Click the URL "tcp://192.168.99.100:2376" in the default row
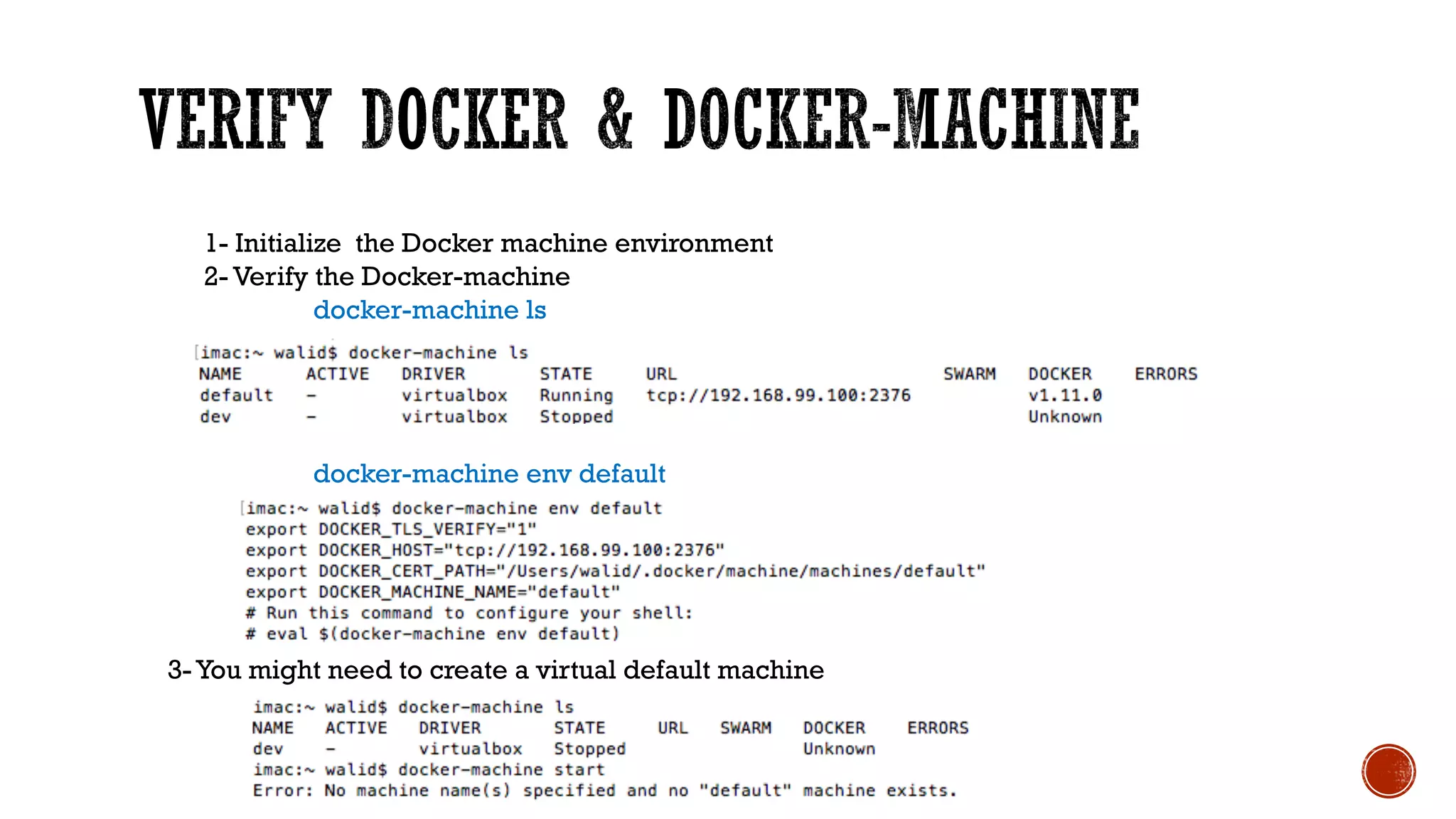The height and width of the screenshot is (819, 1456). click(x=778, y=395)
